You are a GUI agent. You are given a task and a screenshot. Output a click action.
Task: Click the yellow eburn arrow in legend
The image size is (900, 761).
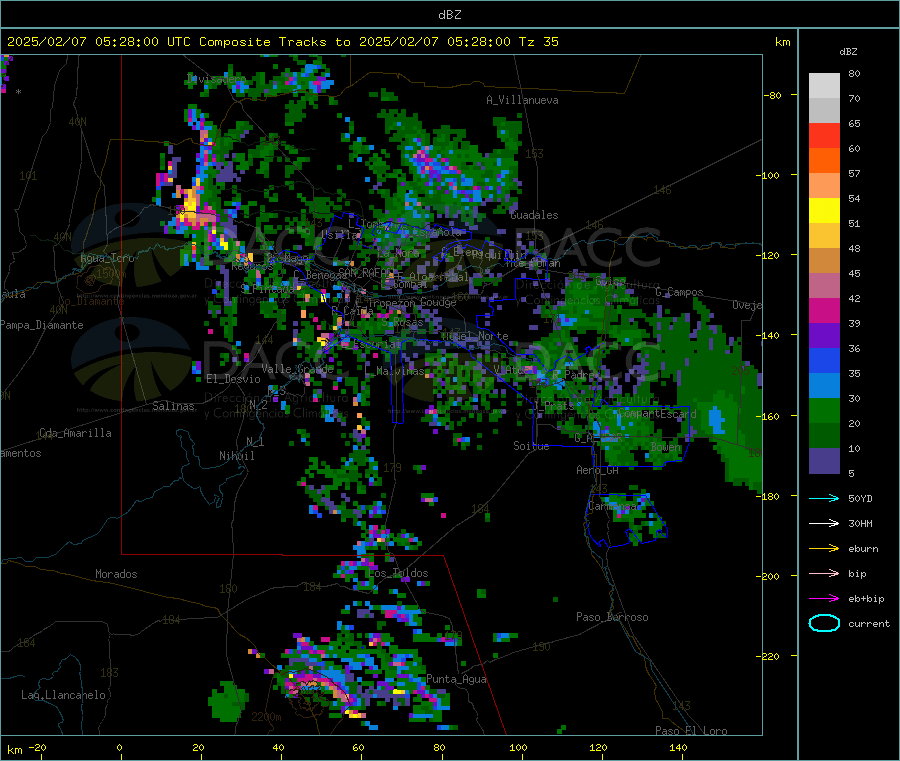[824, 549]
